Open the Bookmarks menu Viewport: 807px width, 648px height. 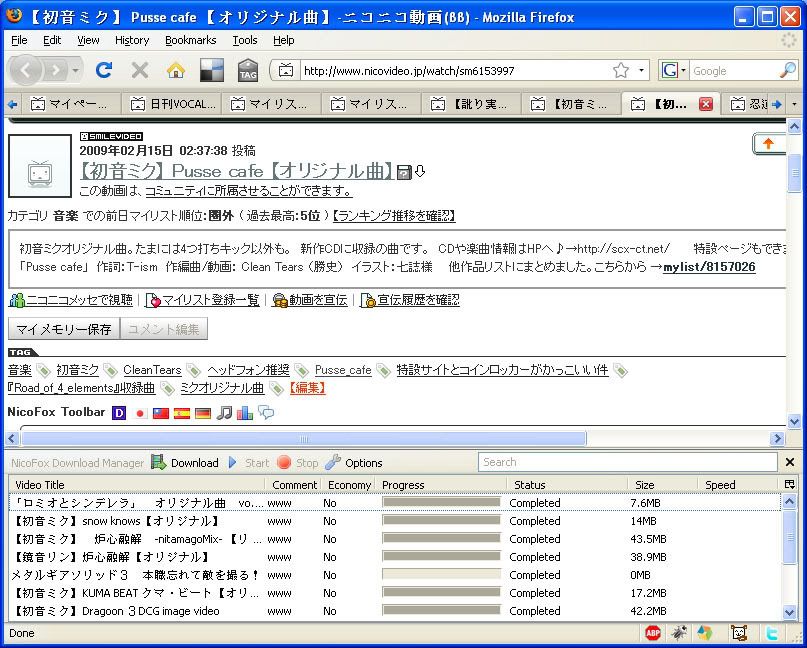[x=190, y=40]
